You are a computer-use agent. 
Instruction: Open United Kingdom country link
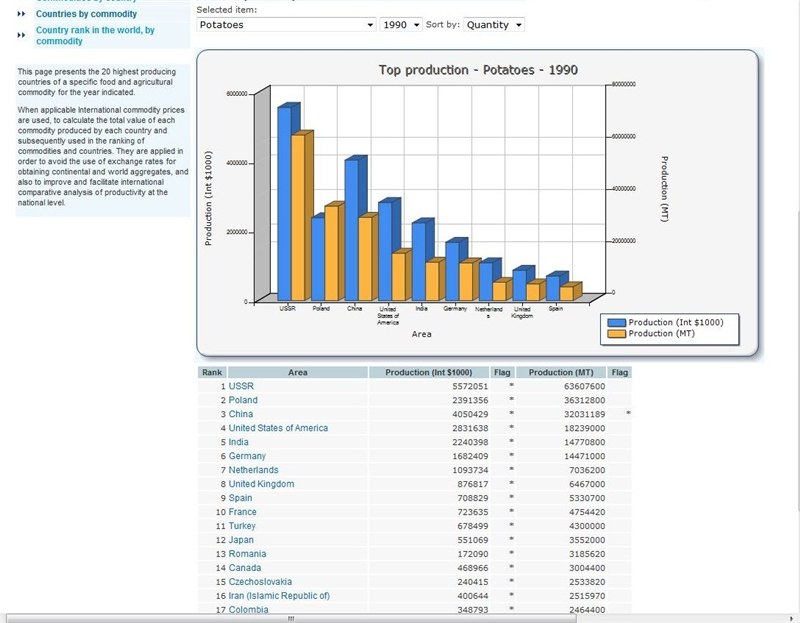261,484
